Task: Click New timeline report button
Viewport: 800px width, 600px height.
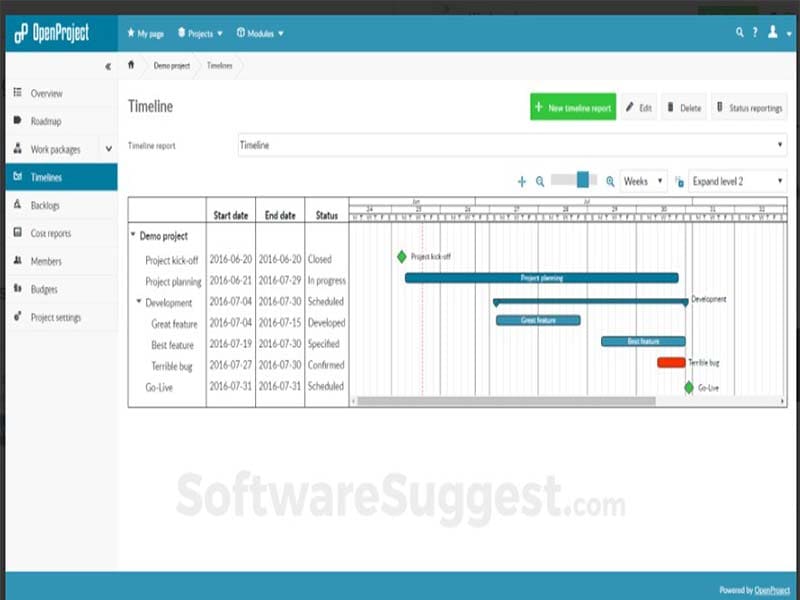Action: pyautogui.click(x=573, y=107)
